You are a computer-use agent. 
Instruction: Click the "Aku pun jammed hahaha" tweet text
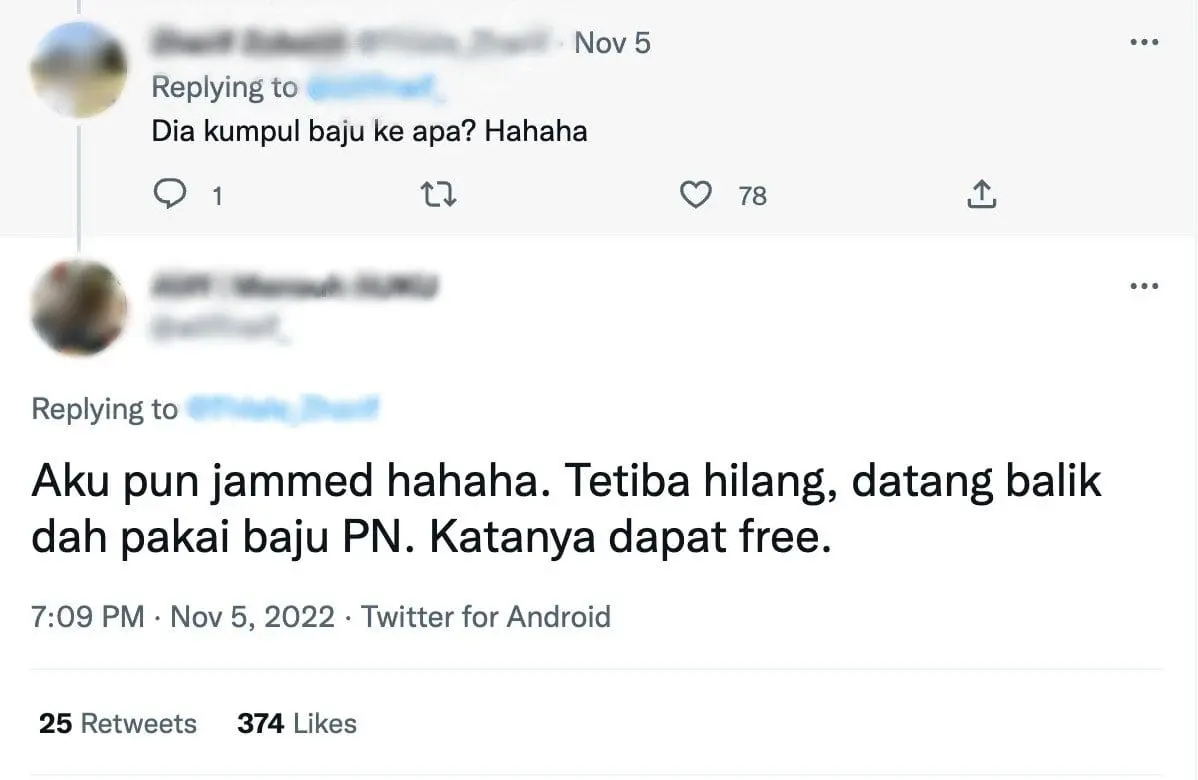tap(565, 510)
